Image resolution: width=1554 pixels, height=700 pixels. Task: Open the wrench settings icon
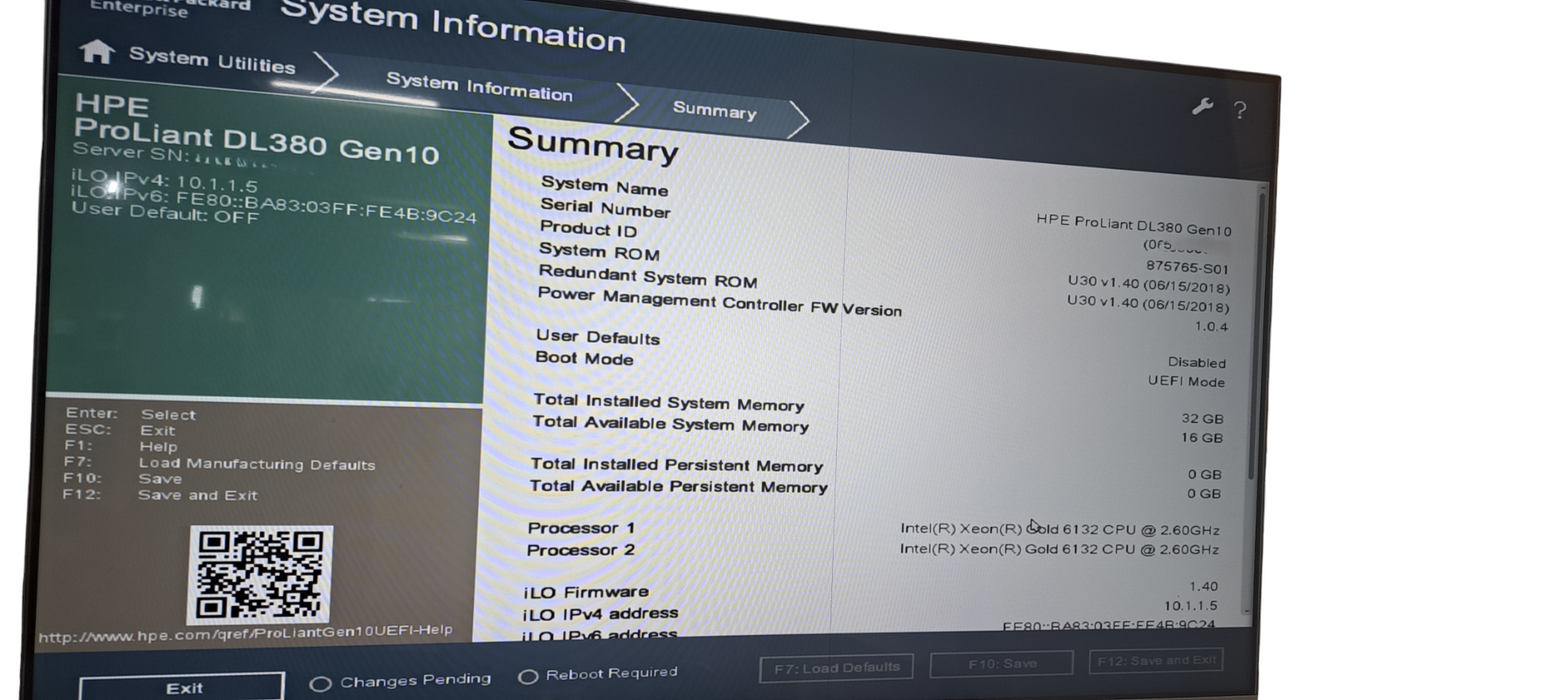[1201, 107]
